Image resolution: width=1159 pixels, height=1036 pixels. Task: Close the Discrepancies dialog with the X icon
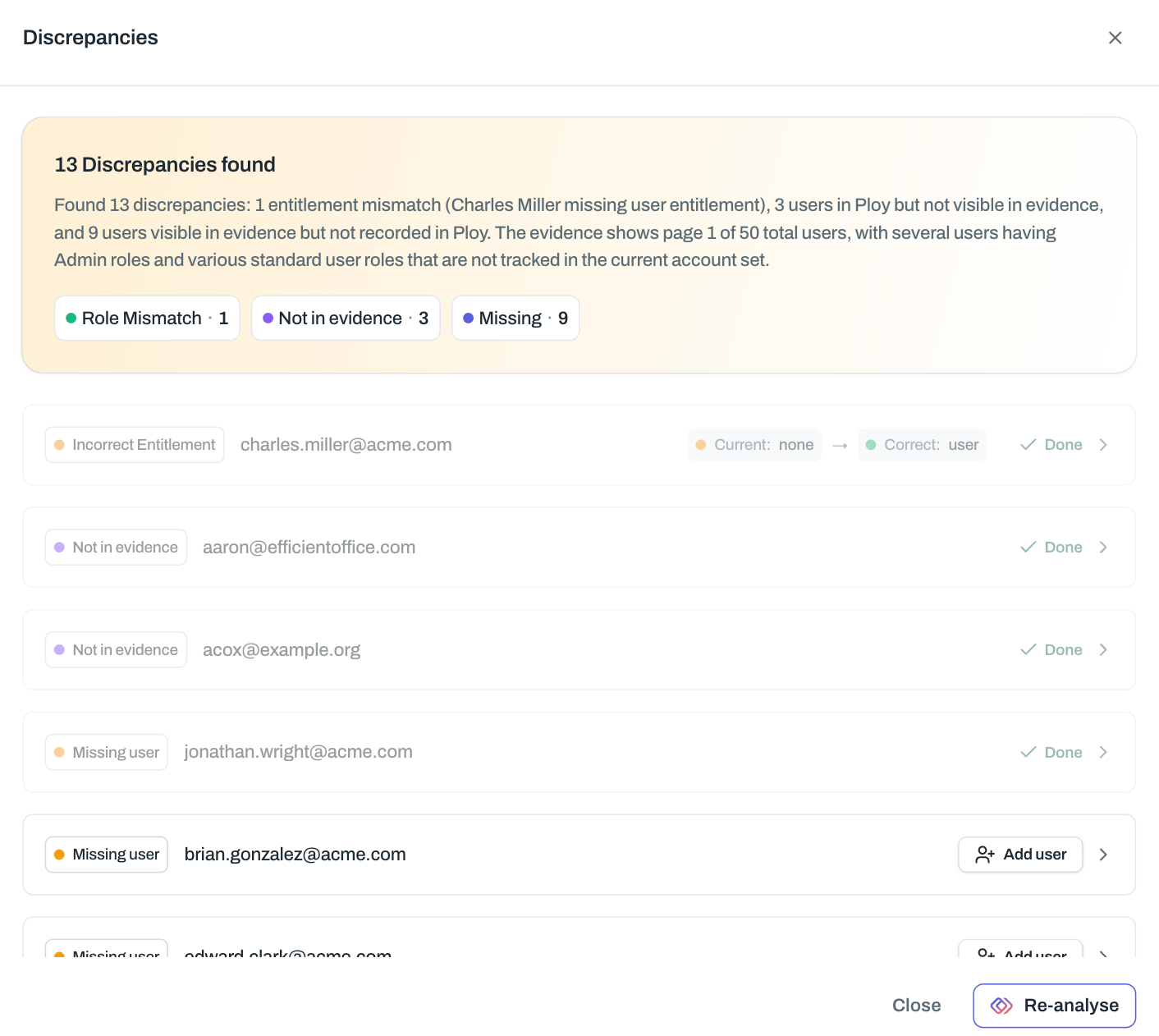point(1115,38)
